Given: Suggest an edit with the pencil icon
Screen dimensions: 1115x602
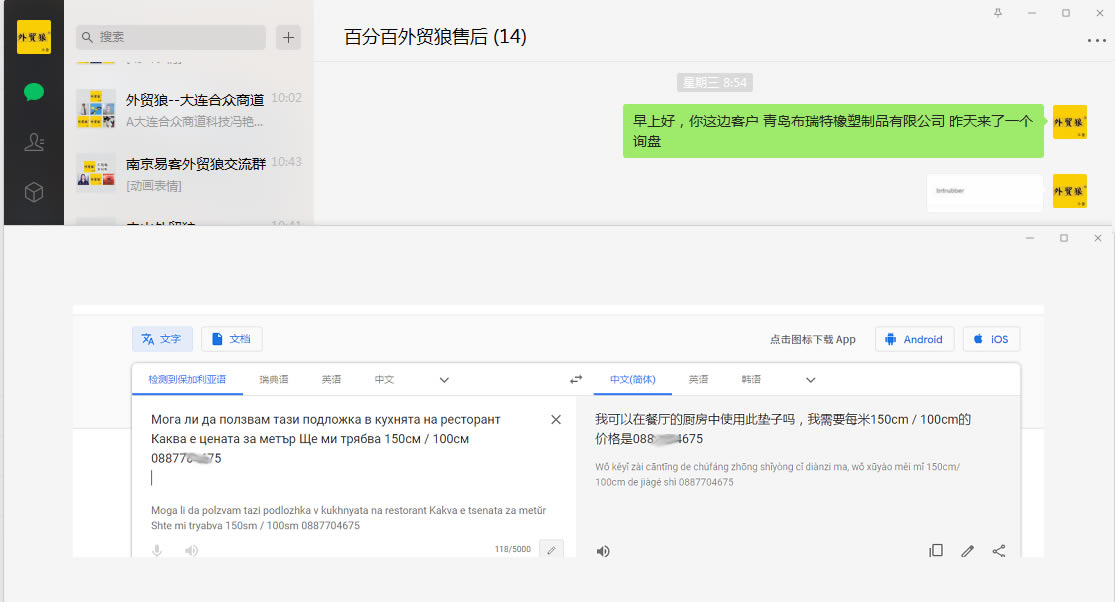Looking at the screenshot, I should point(967,550).
